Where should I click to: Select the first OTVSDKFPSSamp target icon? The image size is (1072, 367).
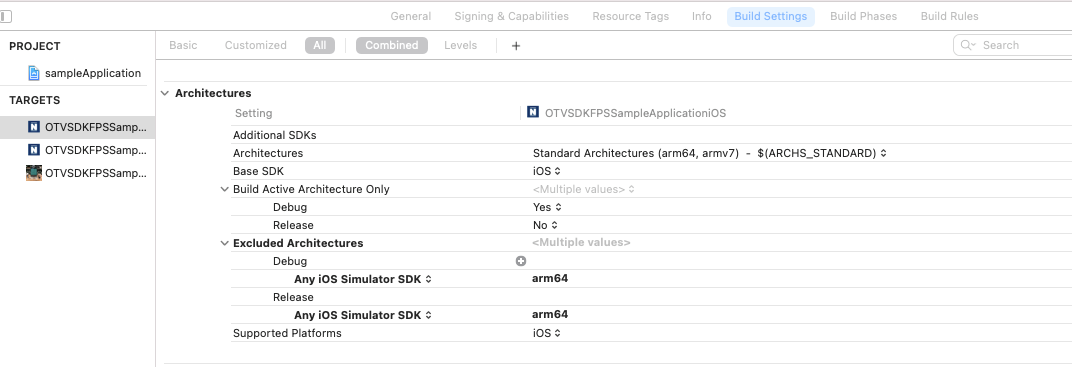pos(34,127)
